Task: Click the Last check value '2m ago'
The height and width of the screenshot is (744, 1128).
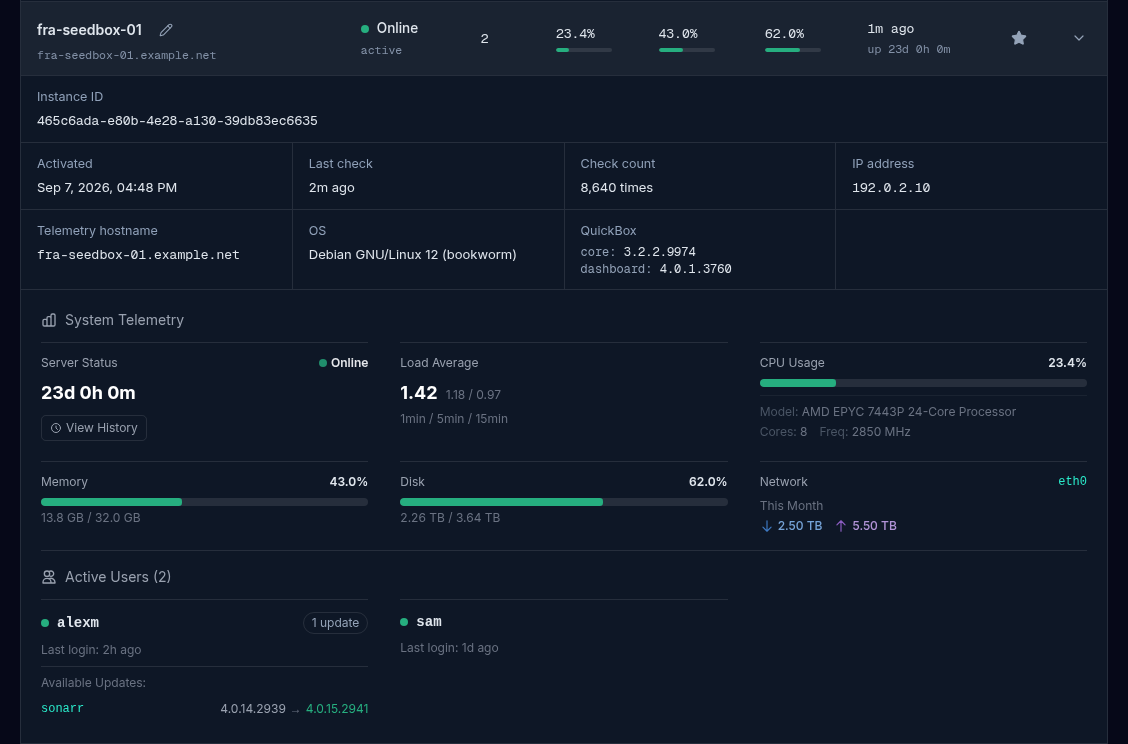Action: point(332,188)
